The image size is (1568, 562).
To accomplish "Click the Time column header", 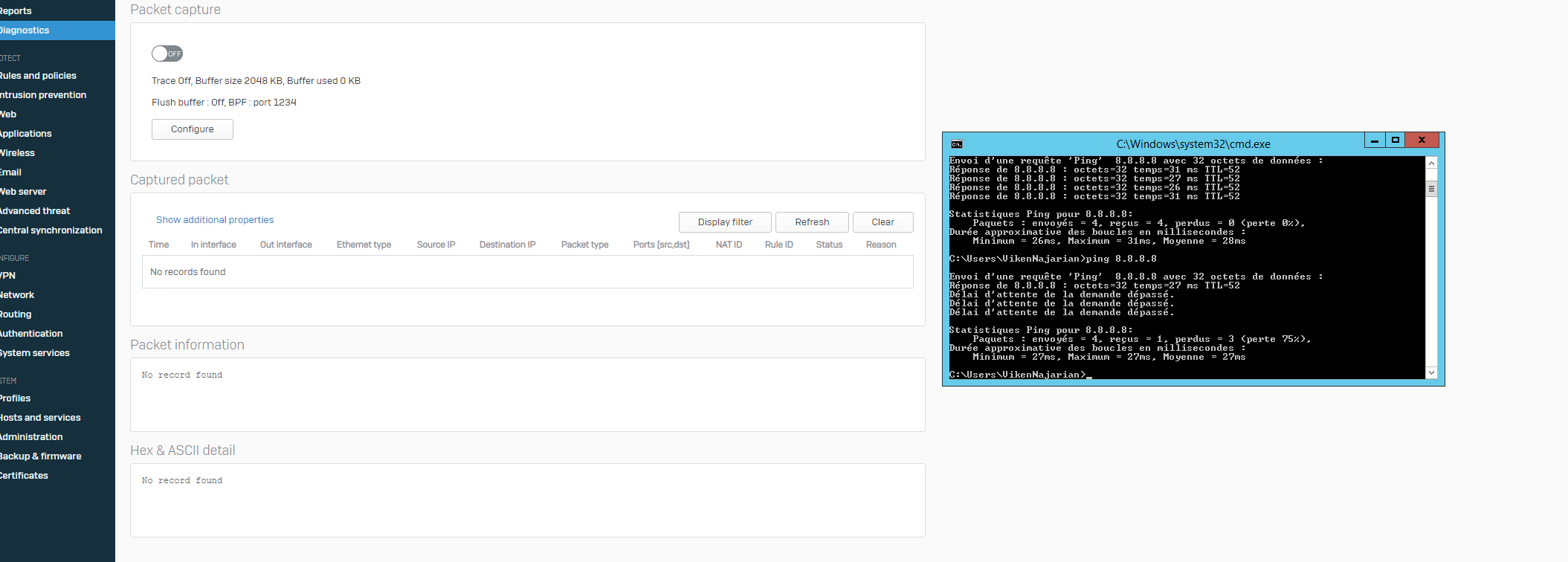I will tap(158, 245).
